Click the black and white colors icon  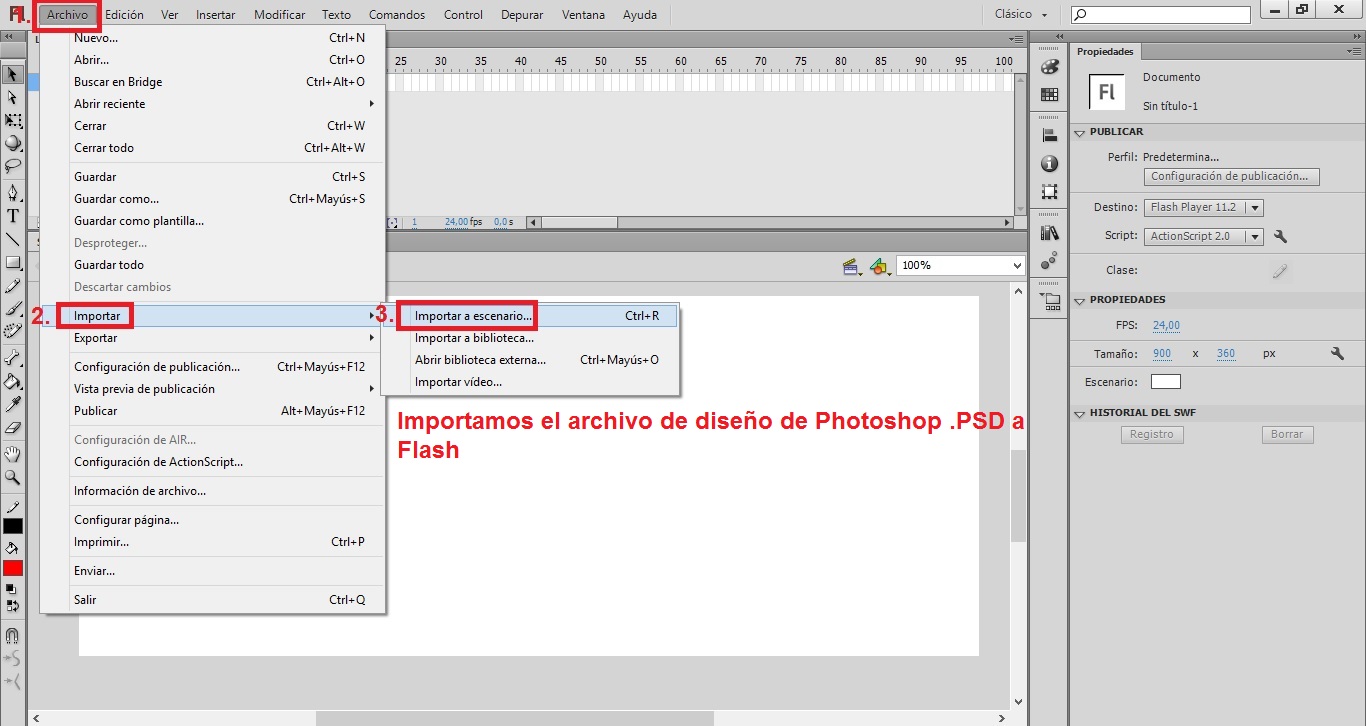tap(12, 589)
